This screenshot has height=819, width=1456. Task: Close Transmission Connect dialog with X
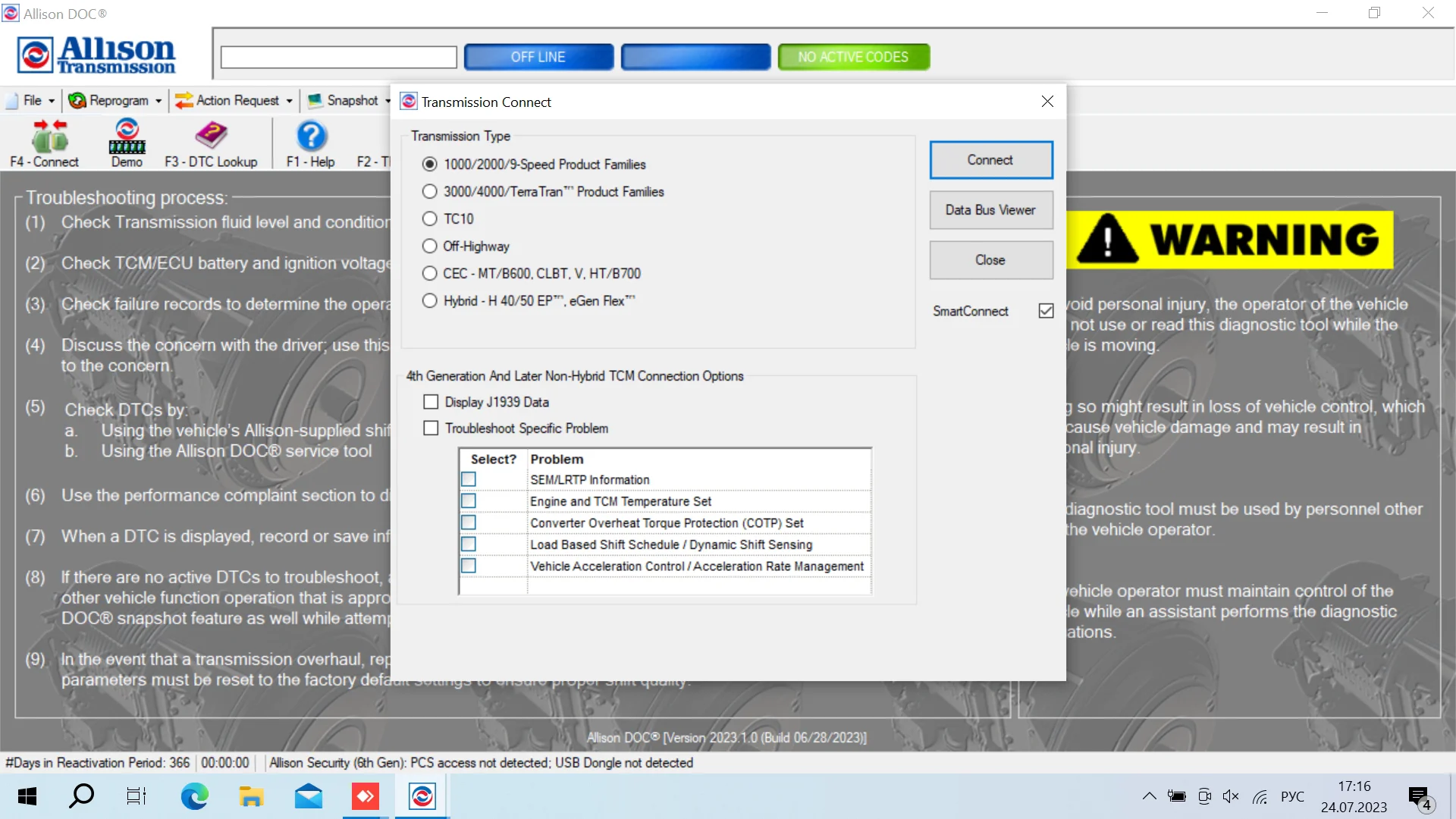(1047, 102)
